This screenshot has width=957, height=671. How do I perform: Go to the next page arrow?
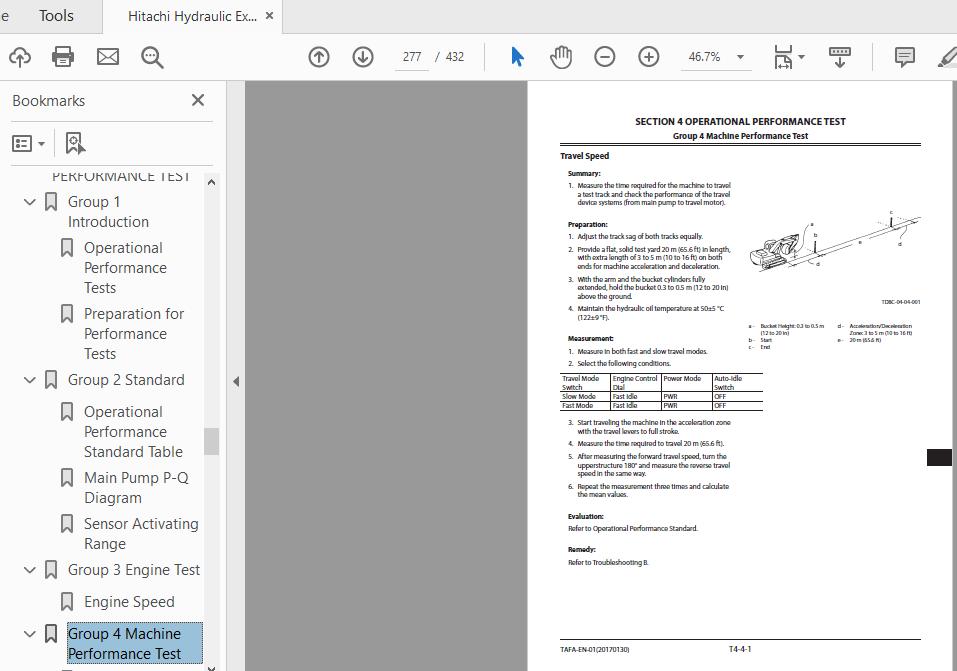[x=363, y=57]
